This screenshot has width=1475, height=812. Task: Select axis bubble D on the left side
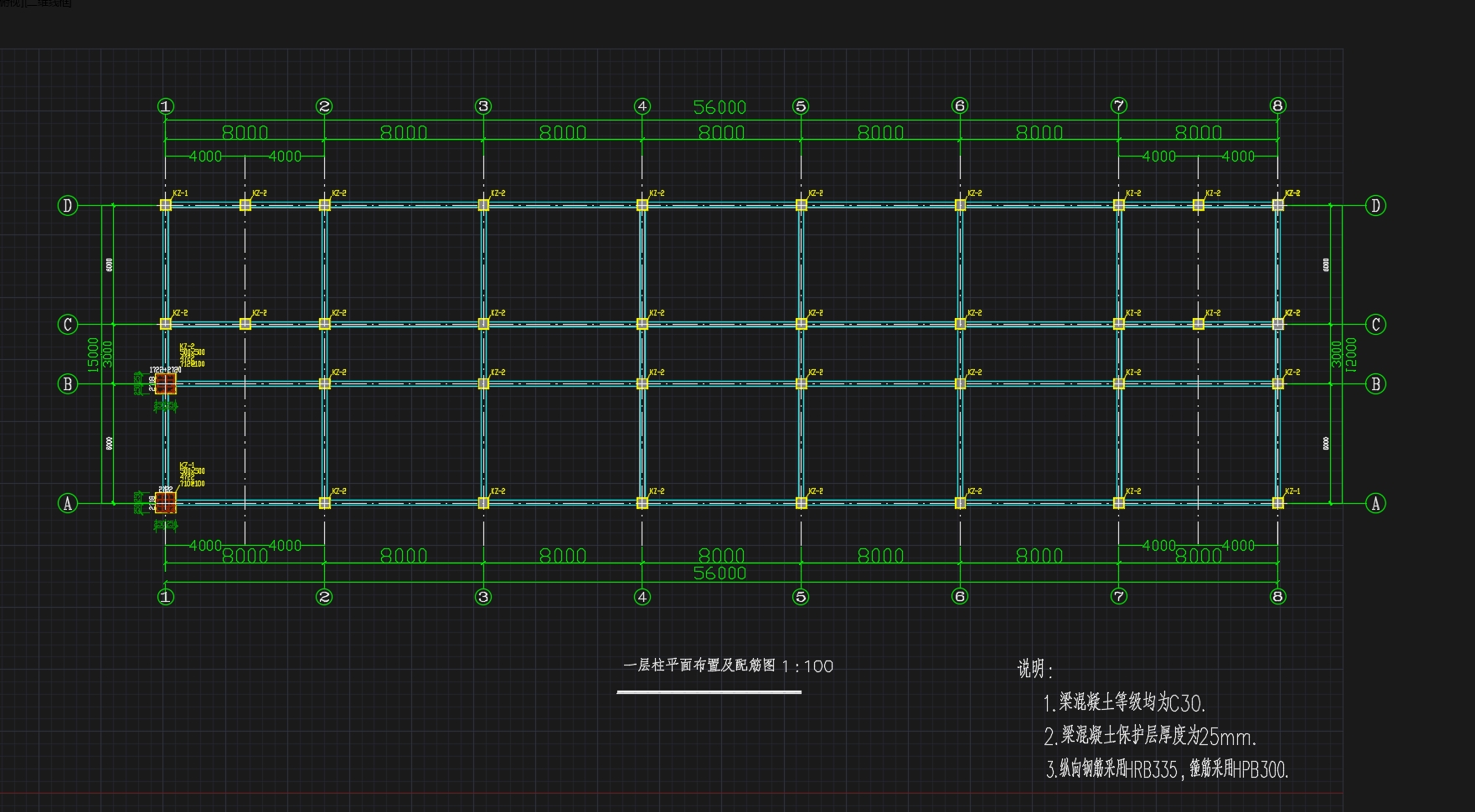pyautogui.click(x=68, y=205)
